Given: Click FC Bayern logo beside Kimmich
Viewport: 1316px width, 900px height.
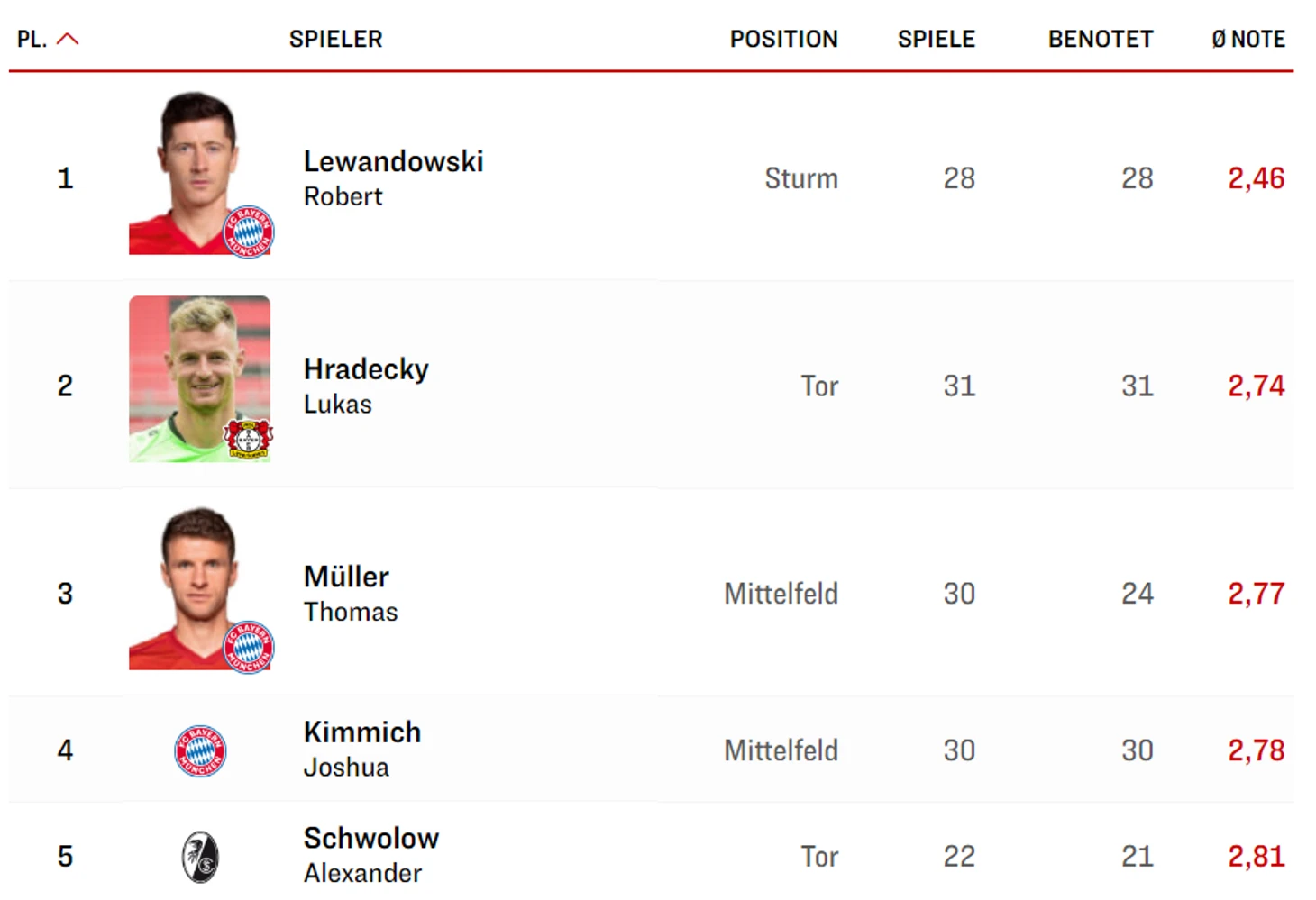Looking at the screenshot, I should pyautogui.click(x=200, y=750).
